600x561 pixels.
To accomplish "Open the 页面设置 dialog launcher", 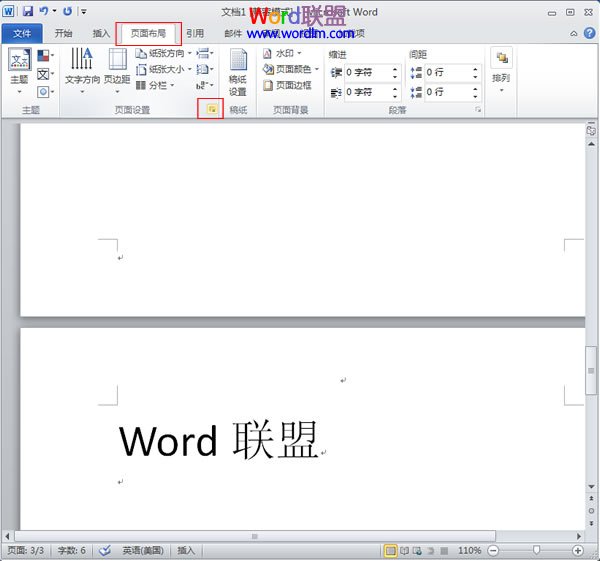I will pyautogui.click(x=211, y=109).
